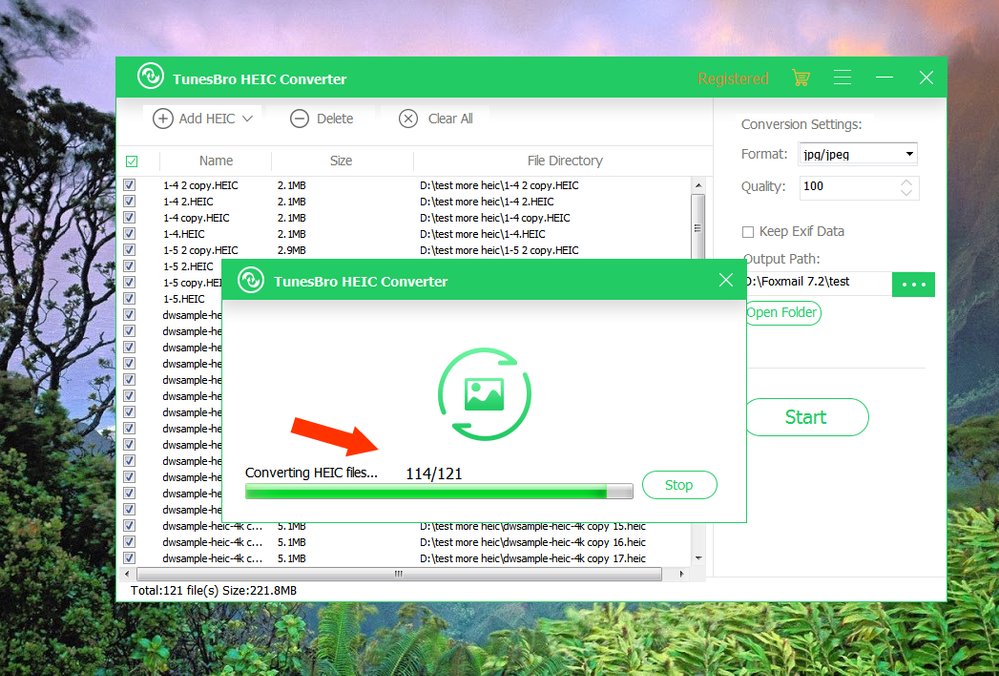Select the file name 1-4.HEIC
999x676 pixels.
coord(183,234)
